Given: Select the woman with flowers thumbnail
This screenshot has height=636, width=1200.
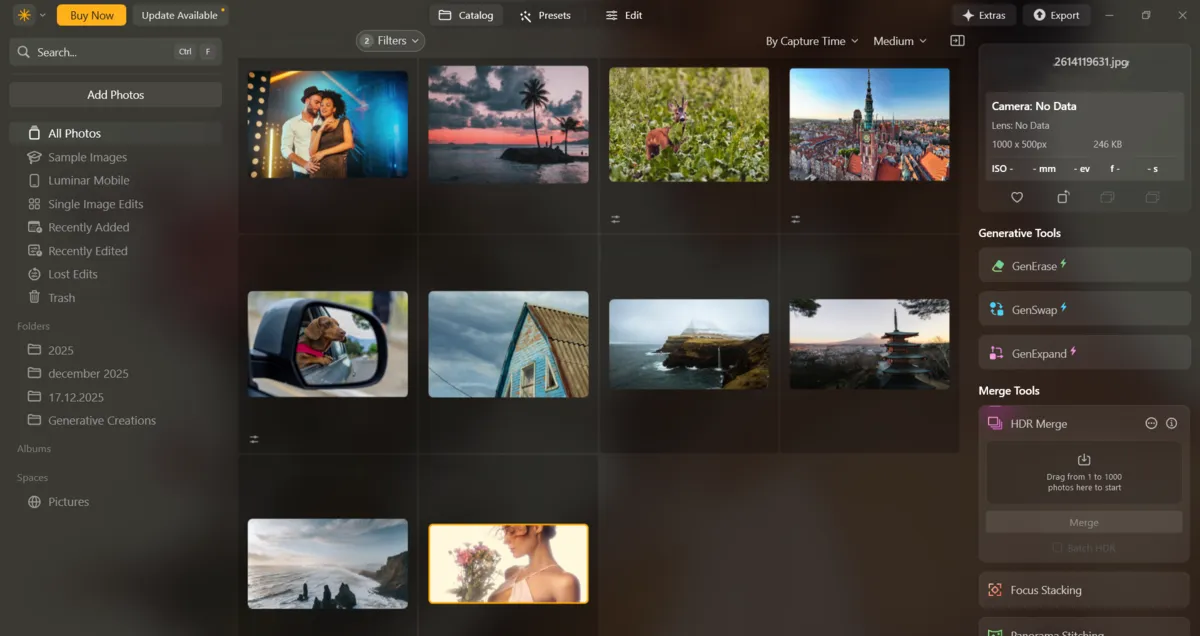Looking at the screenshot, I should 508,563.
